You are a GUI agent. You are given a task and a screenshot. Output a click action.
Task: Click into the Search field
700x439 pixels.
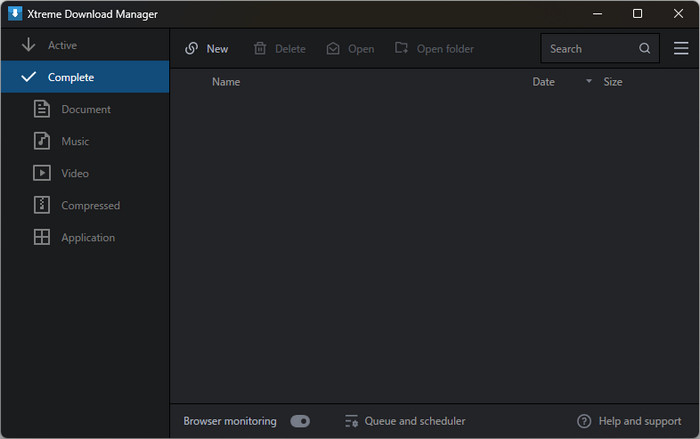[600, 48]
